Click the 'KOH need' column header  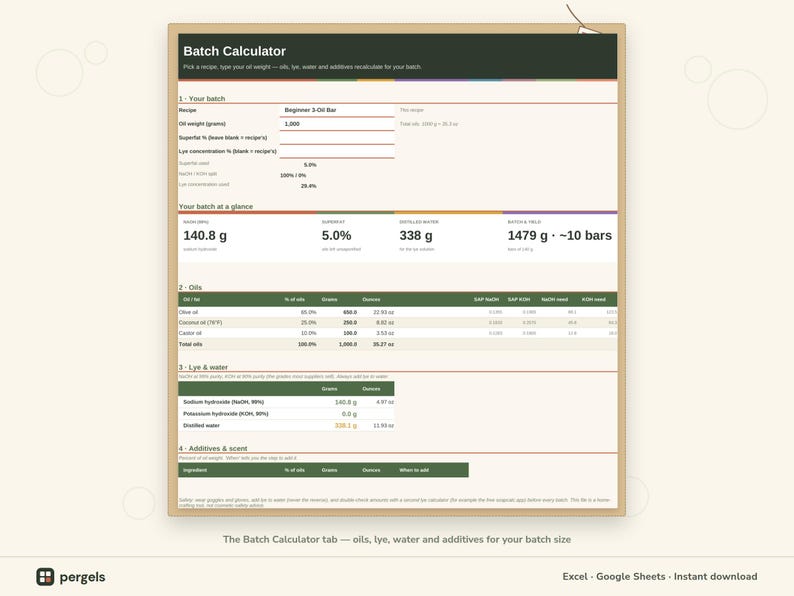pos(593,299)
